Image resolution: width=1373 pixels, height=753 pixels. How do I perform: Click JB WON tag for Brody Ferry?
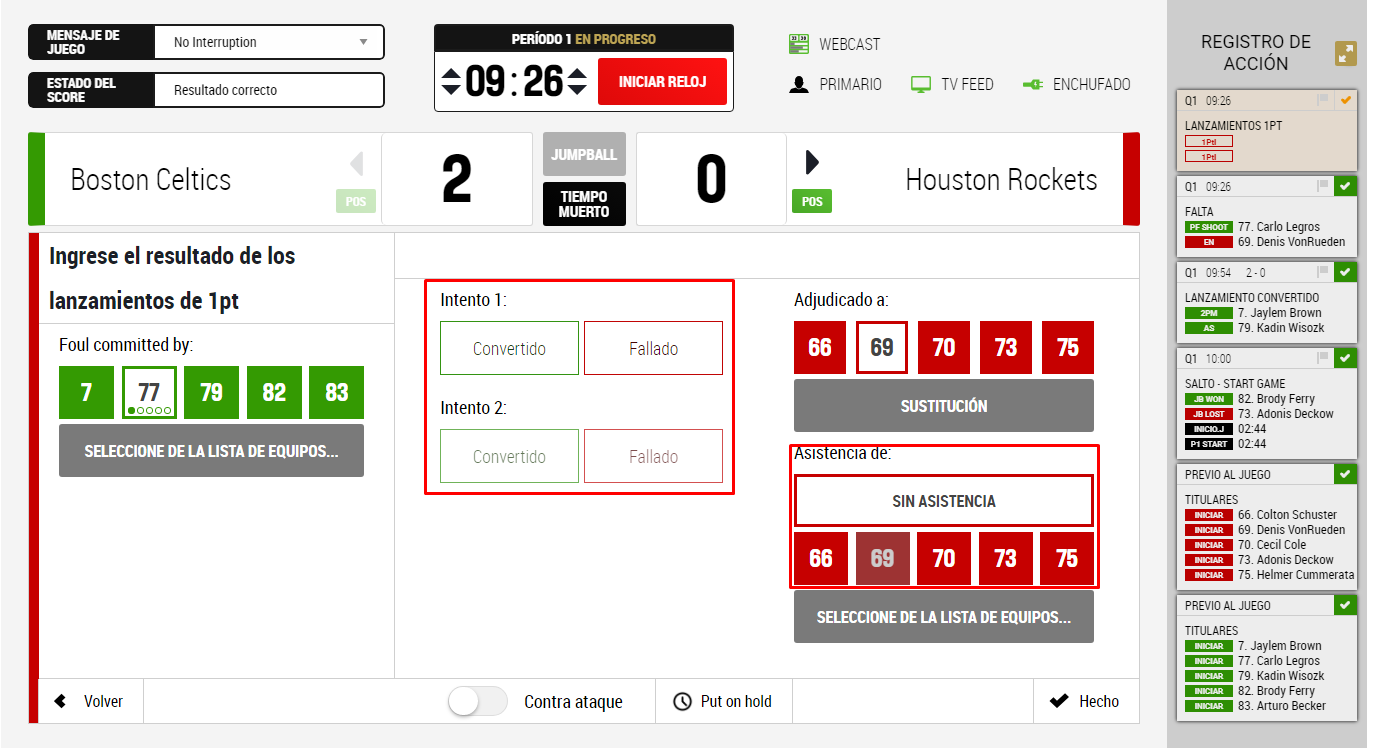[1209, 399]
